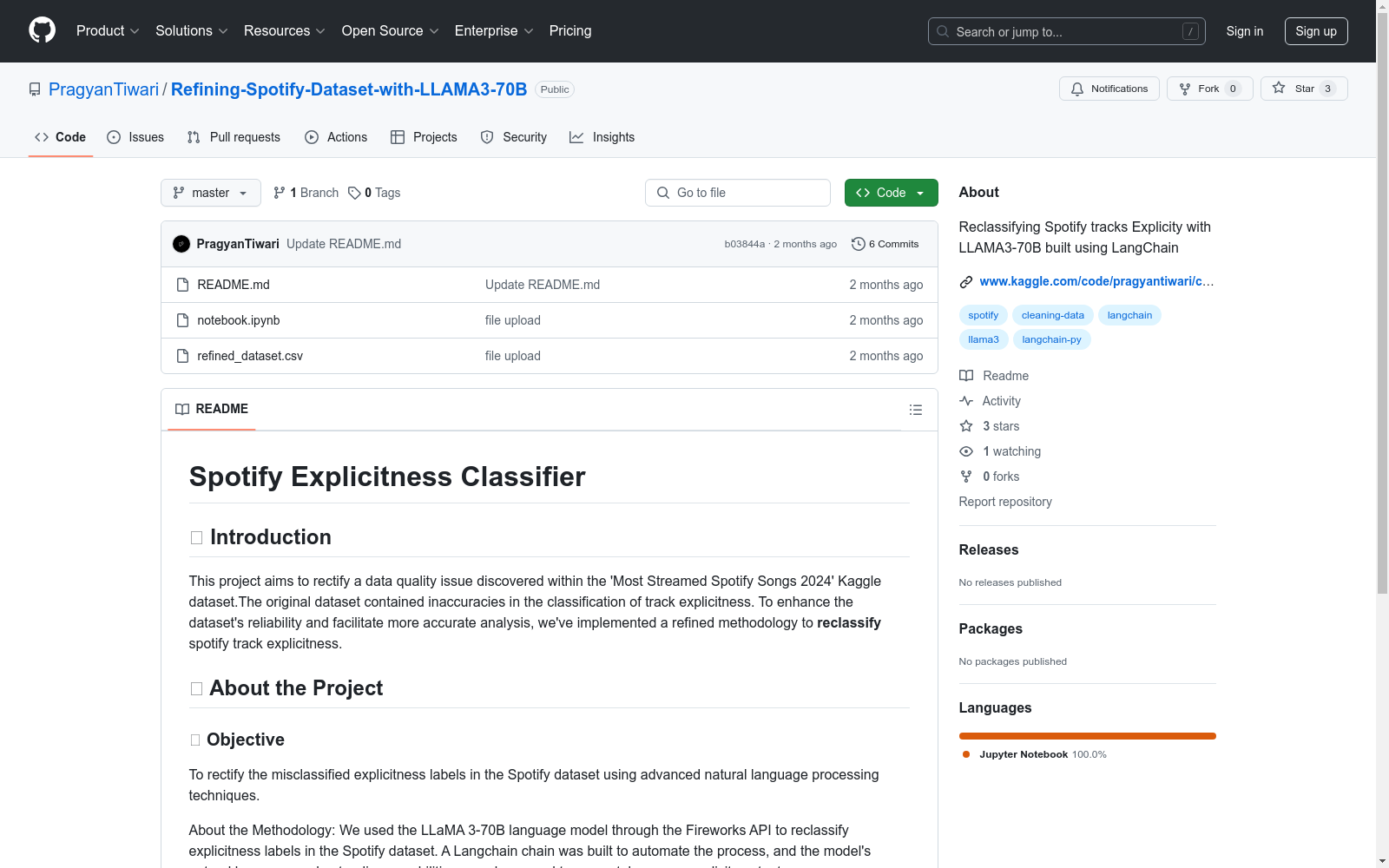Click the Languages bar for Jupyter Notebook

(1088, 736)
